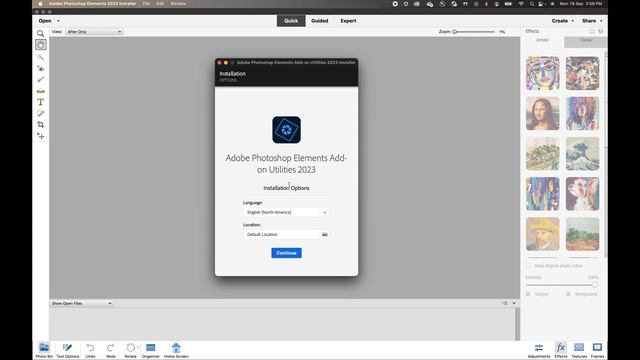This screenshot has width=640, height=360.
Task: Apply the Mona Lisa artistic effect
Action: (542, 113)
